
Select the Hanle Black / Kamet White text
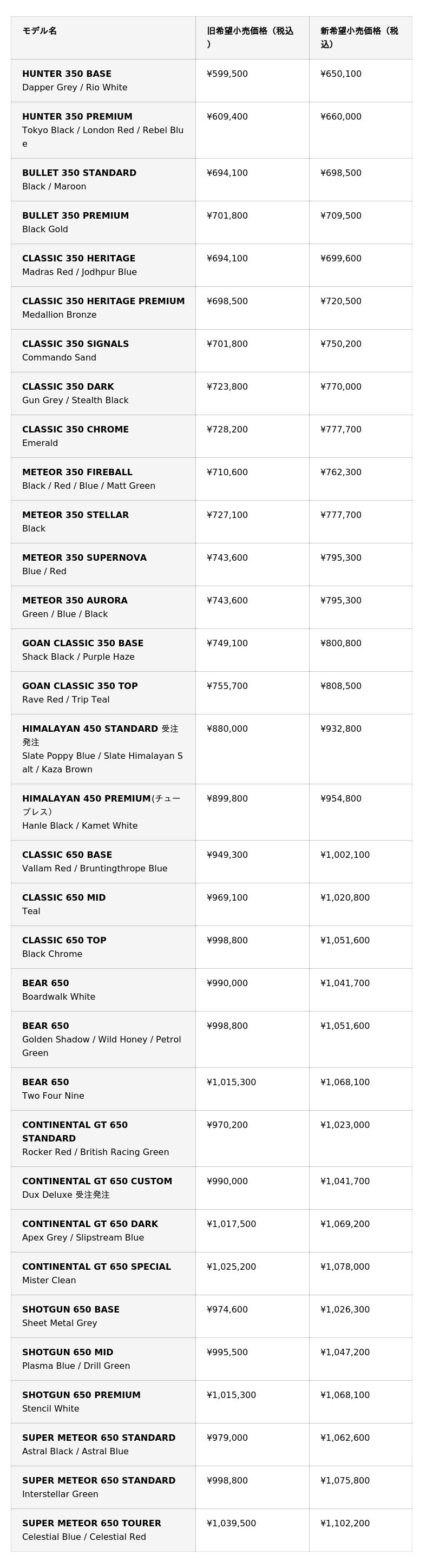pyautogui.click(x=80, y=825)
